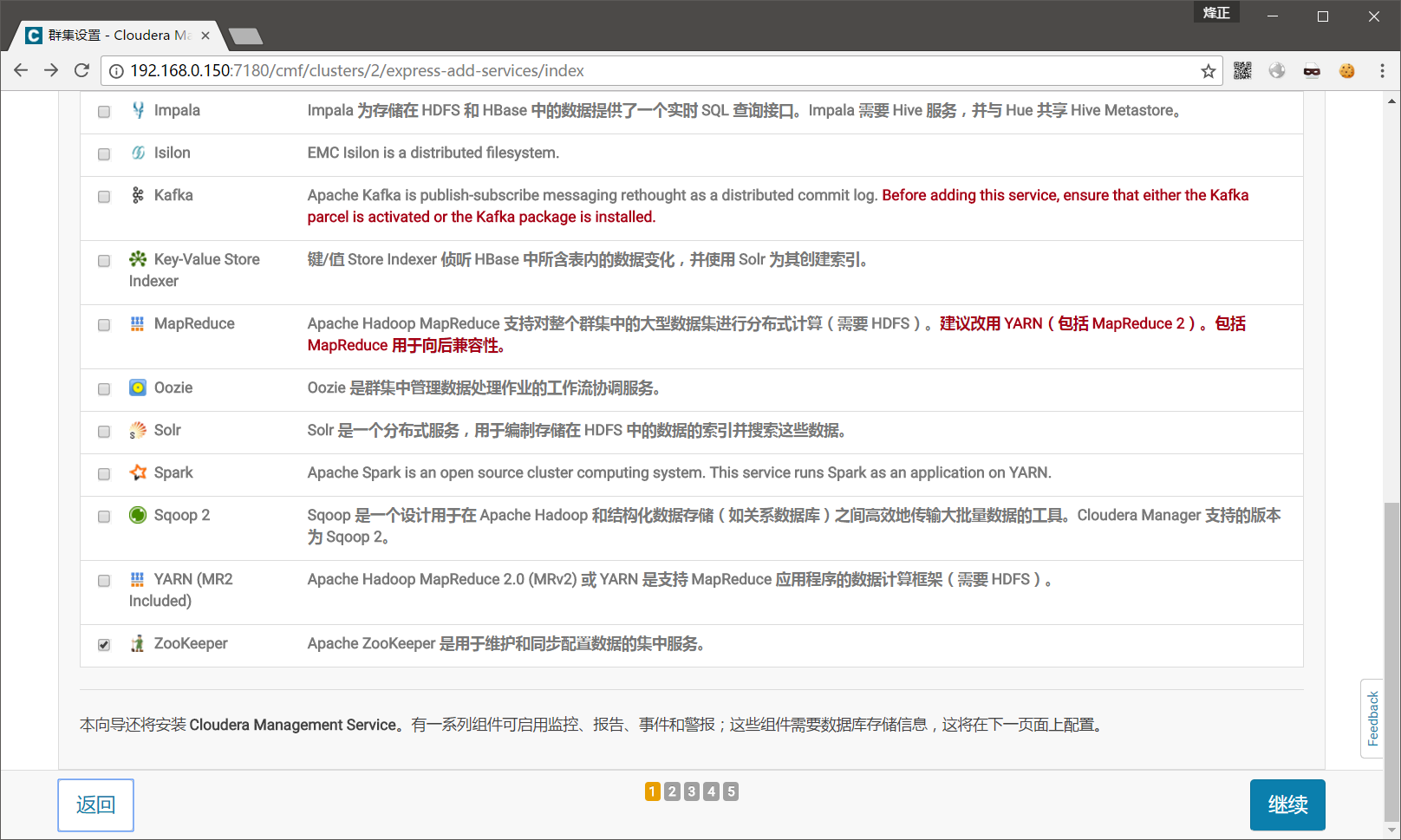Go to wizard step 1

click(x=653, y=791)
